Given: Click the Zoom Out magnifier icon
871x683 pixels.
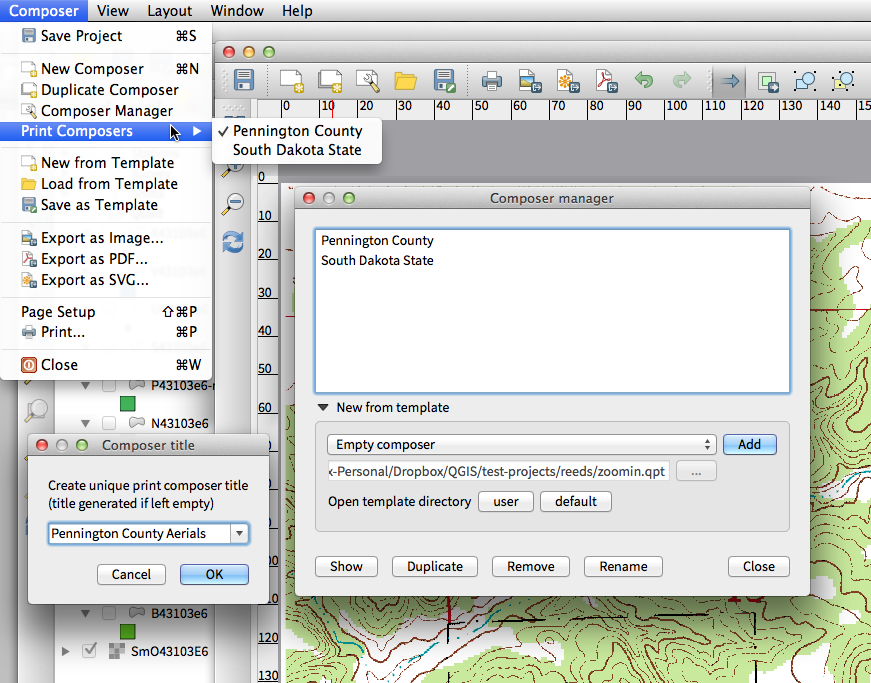Looking at the screenshot, I should (233, 203).
